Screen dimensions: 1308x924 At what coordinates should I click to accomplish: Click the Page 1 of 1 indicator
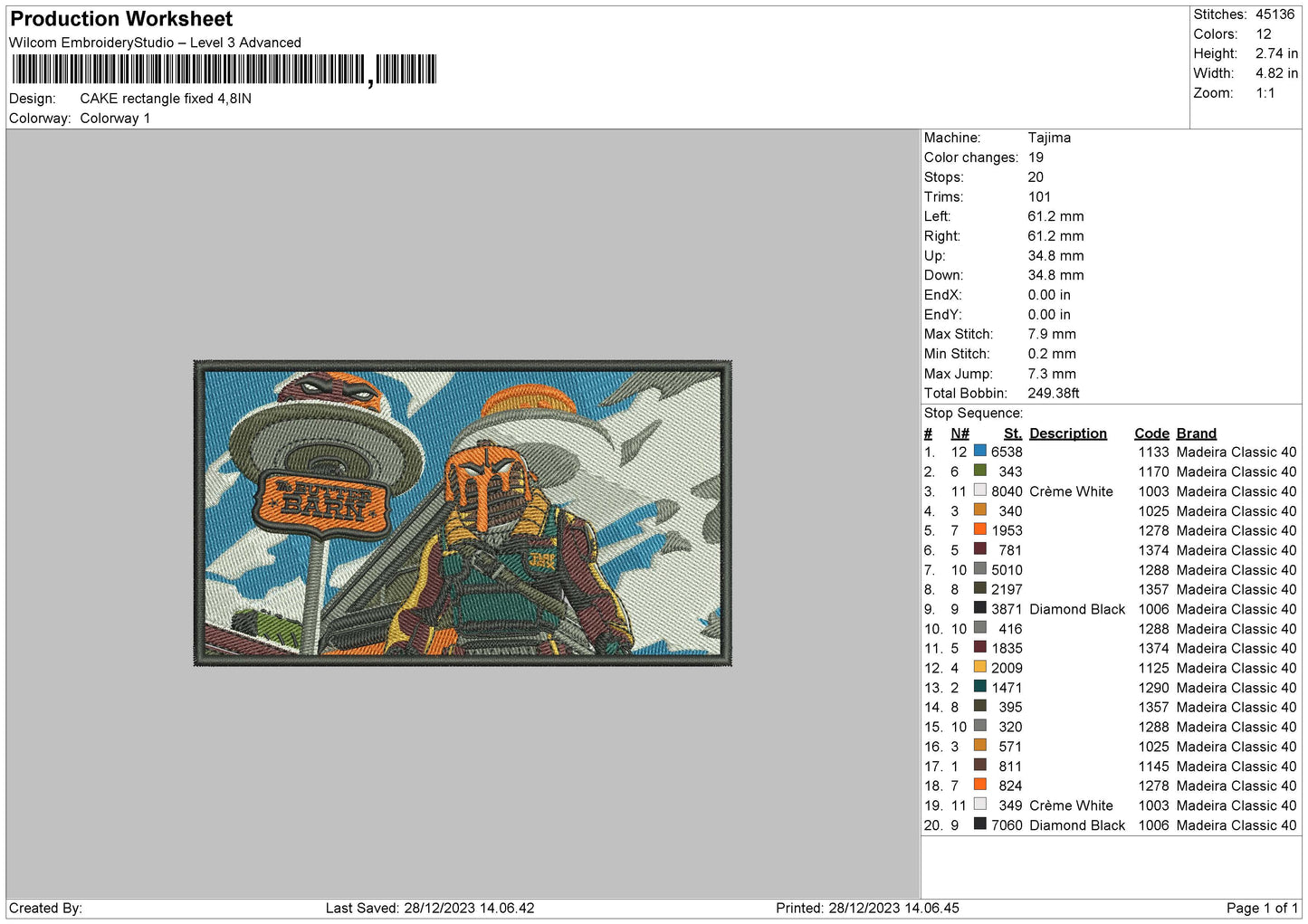(x=1262, y=909)
